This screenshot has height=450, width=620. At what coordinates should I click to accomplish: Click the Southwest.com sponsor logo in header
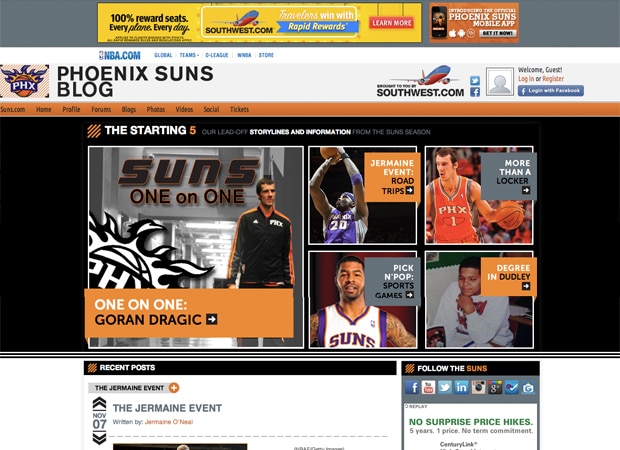coord(420,82)
